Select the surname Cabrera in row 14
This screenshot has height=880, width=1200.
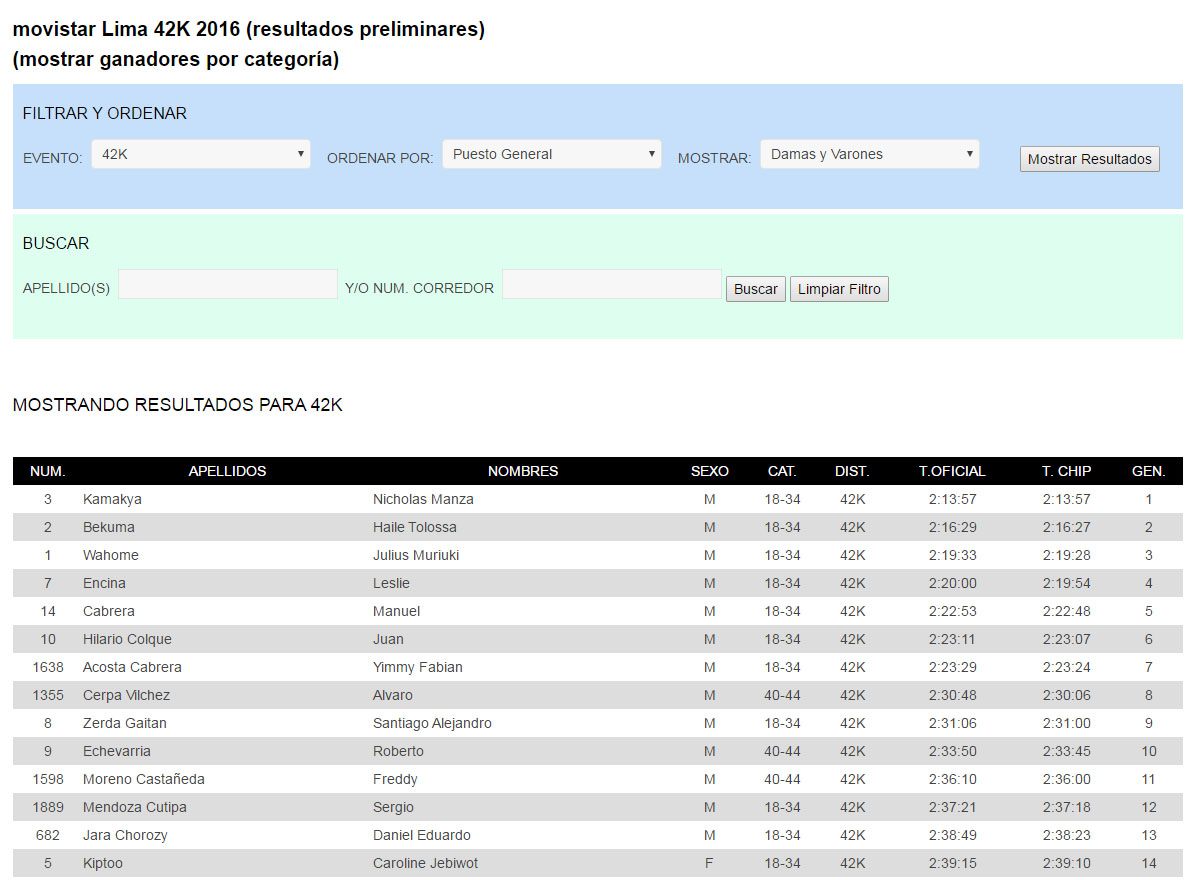pyautogui.click(x=109, y=611)
